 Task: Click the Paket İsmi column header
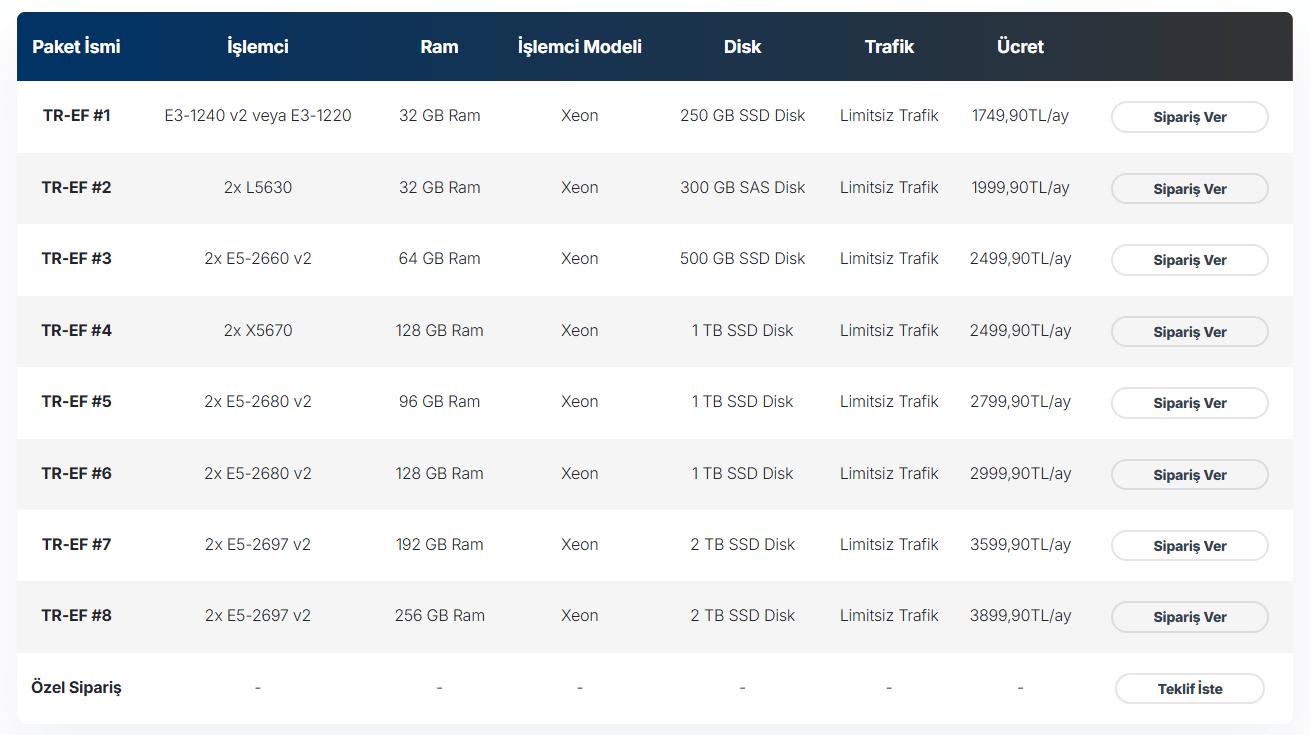[x=76, y=47]
